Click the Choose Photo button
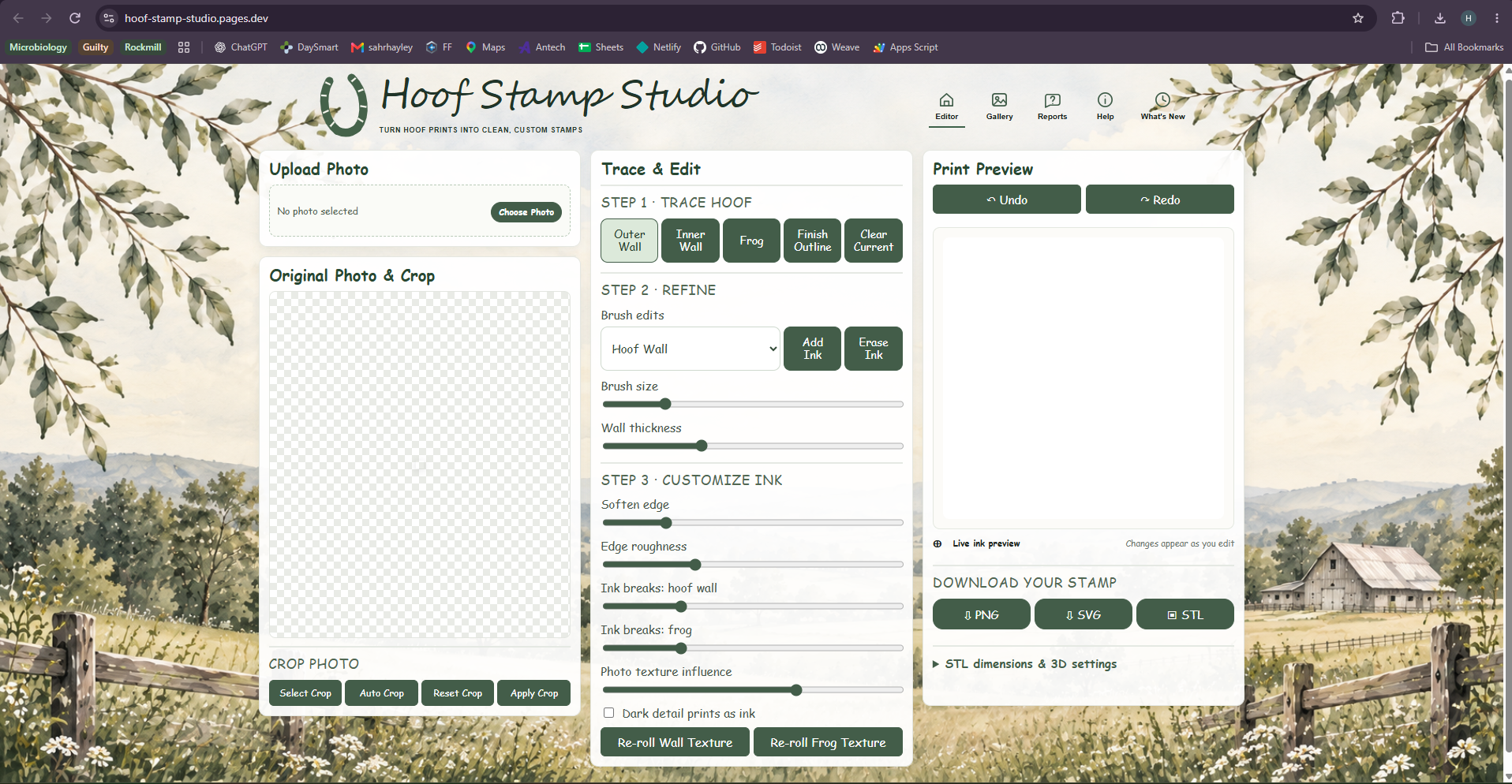Screen dimensions: 1512x784 pyautogui.click(x=526, y=212)
